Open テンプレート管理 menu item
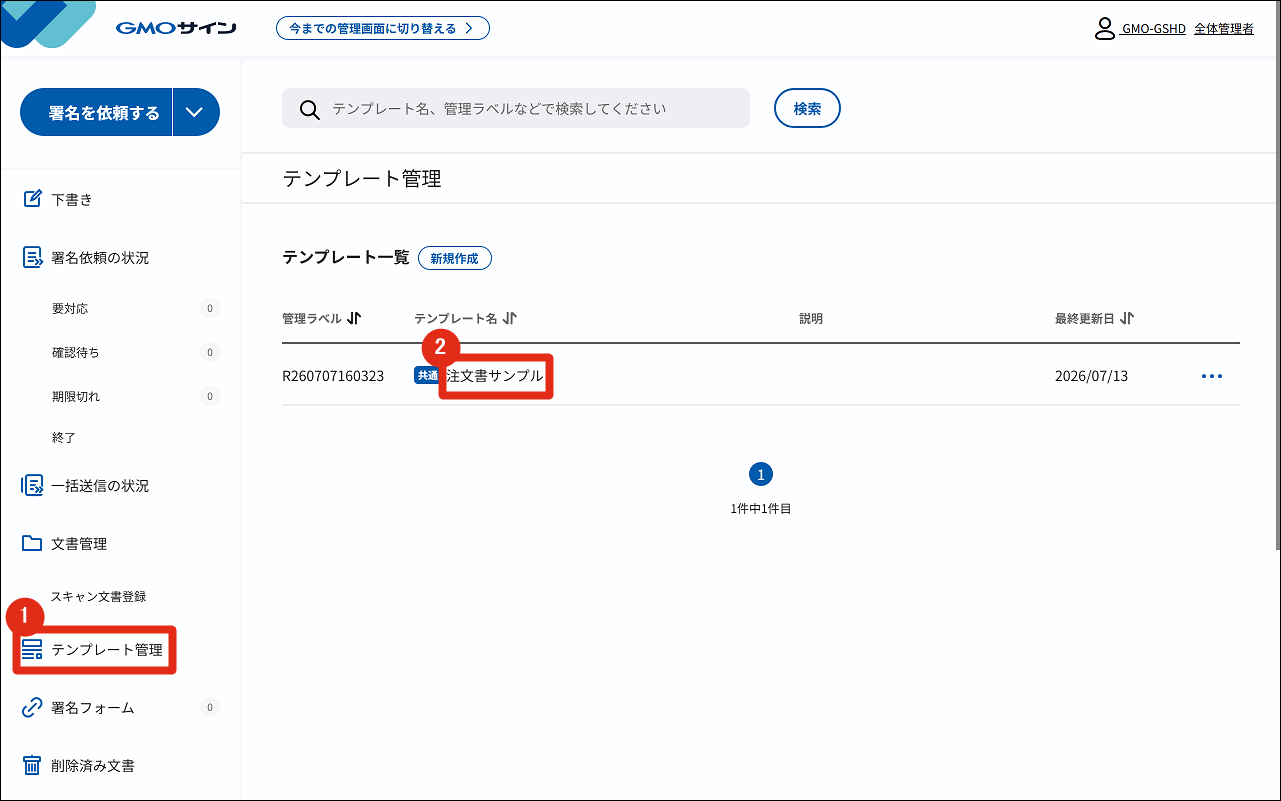Image resolution: width=1281 pixels, height=801 pixels. pos(107,650)
